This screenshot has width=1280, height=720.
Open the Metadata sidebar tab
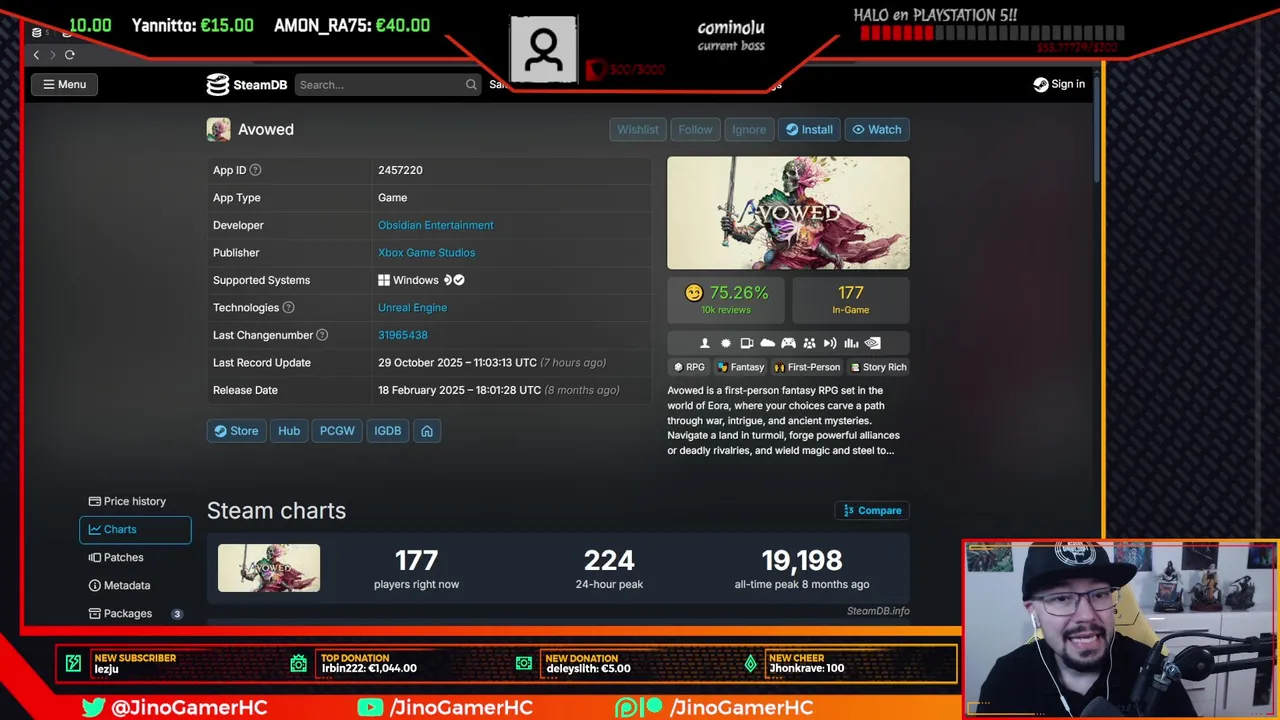(x=120, y=586)
